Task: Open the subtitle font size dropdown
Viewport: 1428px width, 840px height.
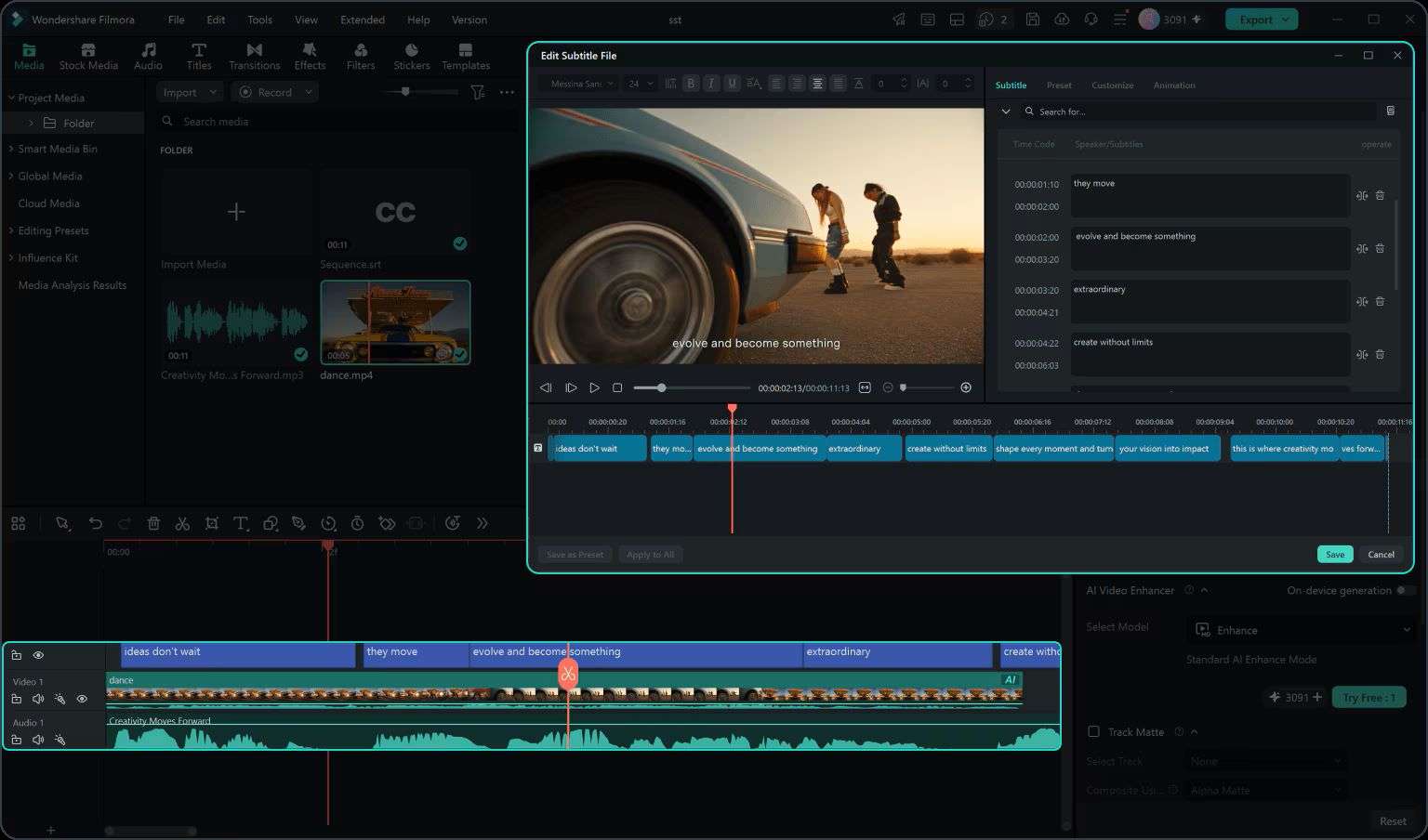Action: [639, 84]
